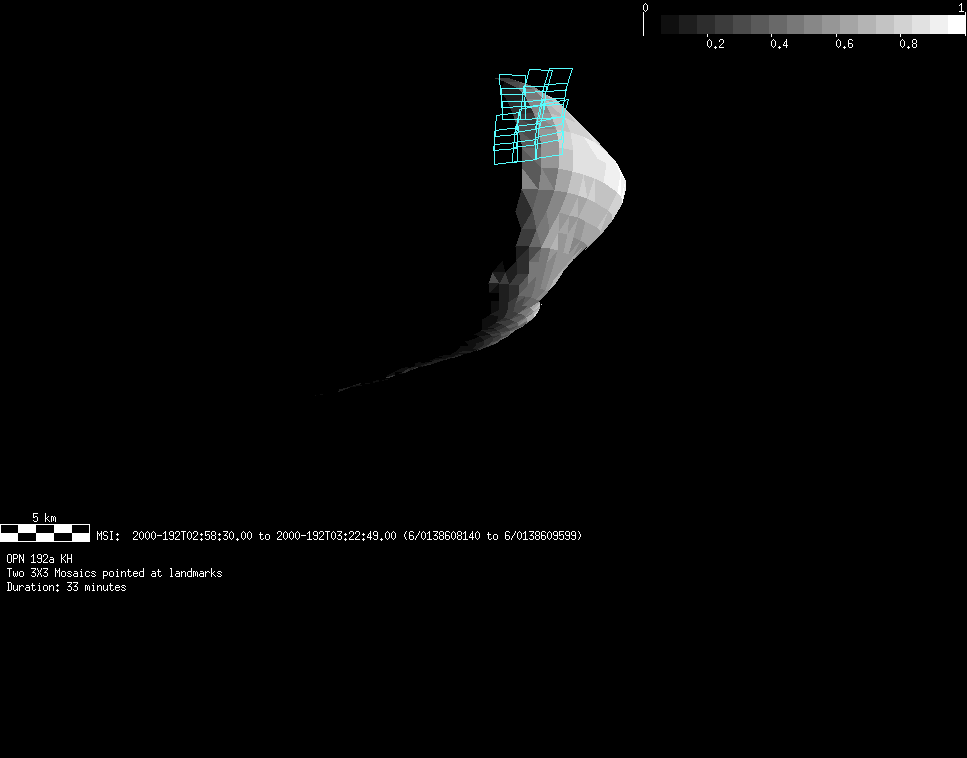This screenshot has width=967, height=758.
Task: Click the checkered 5 km scale bar
Action: [45, 533]
